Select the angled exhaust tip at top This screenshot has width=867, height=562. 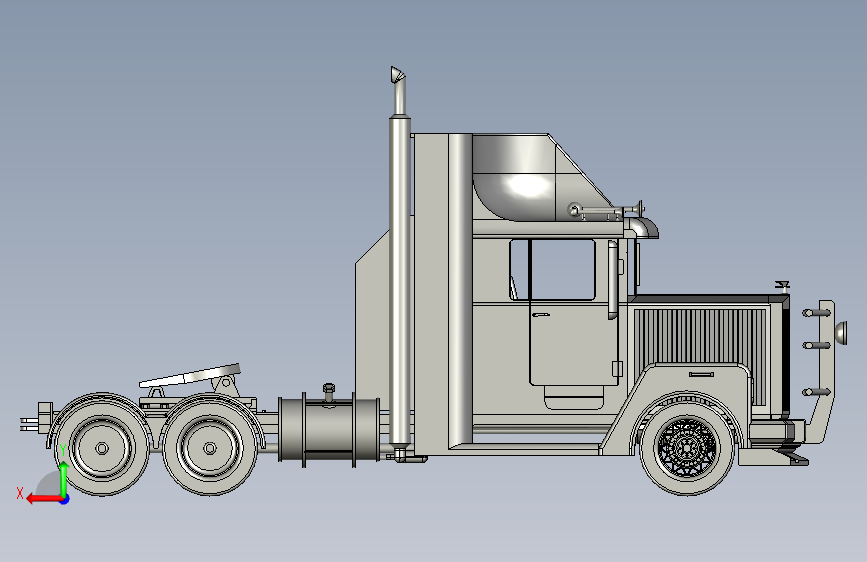pyautogui.click(x=398, y=75)
